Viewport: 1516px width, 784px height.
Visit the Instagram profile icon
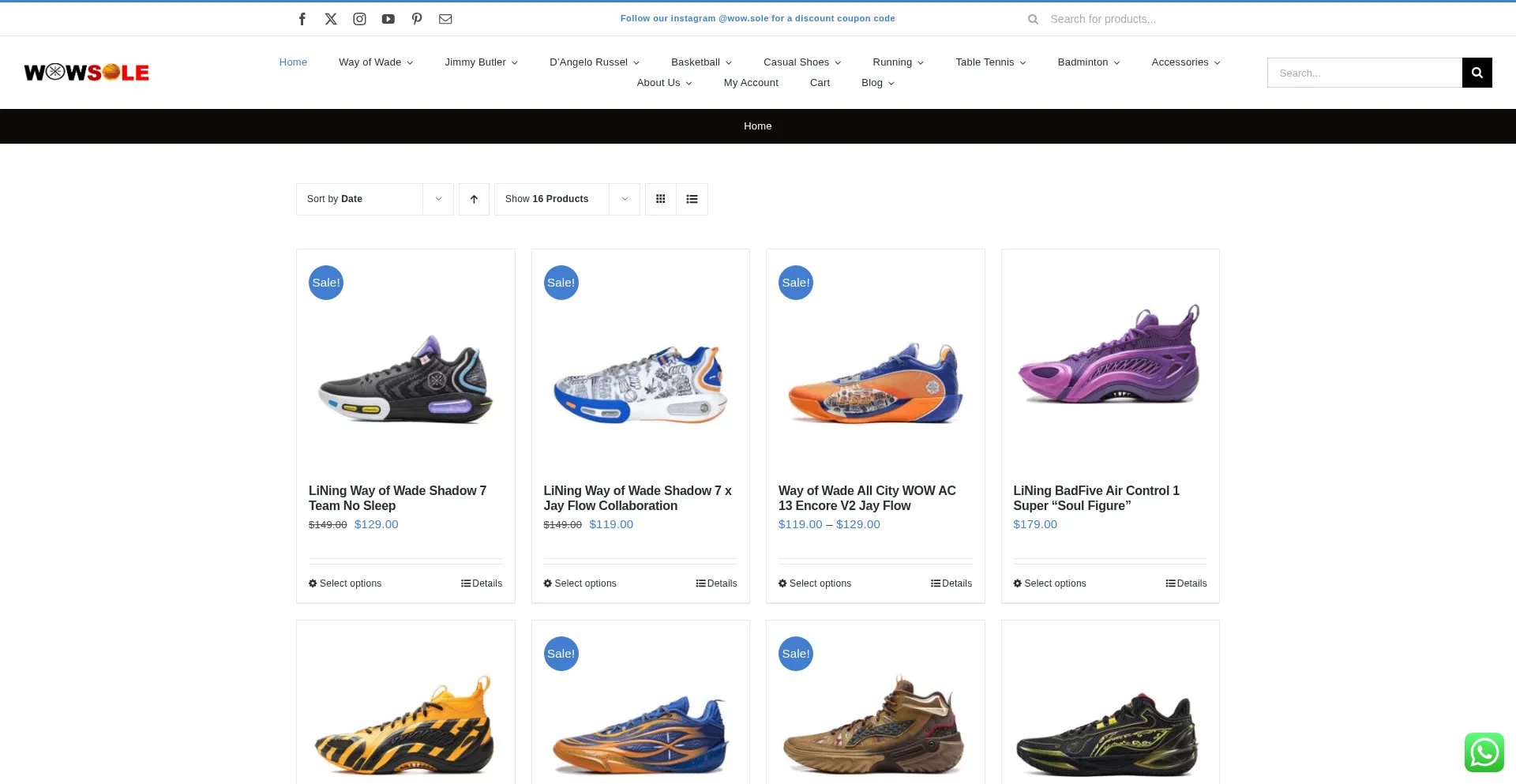pos(359,19)
